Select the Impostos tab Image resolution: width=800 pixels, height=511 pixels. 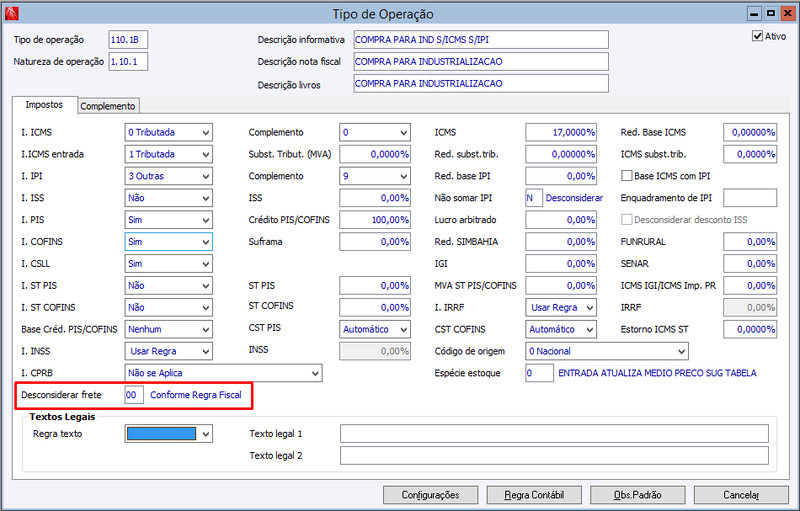coord(44,105)
